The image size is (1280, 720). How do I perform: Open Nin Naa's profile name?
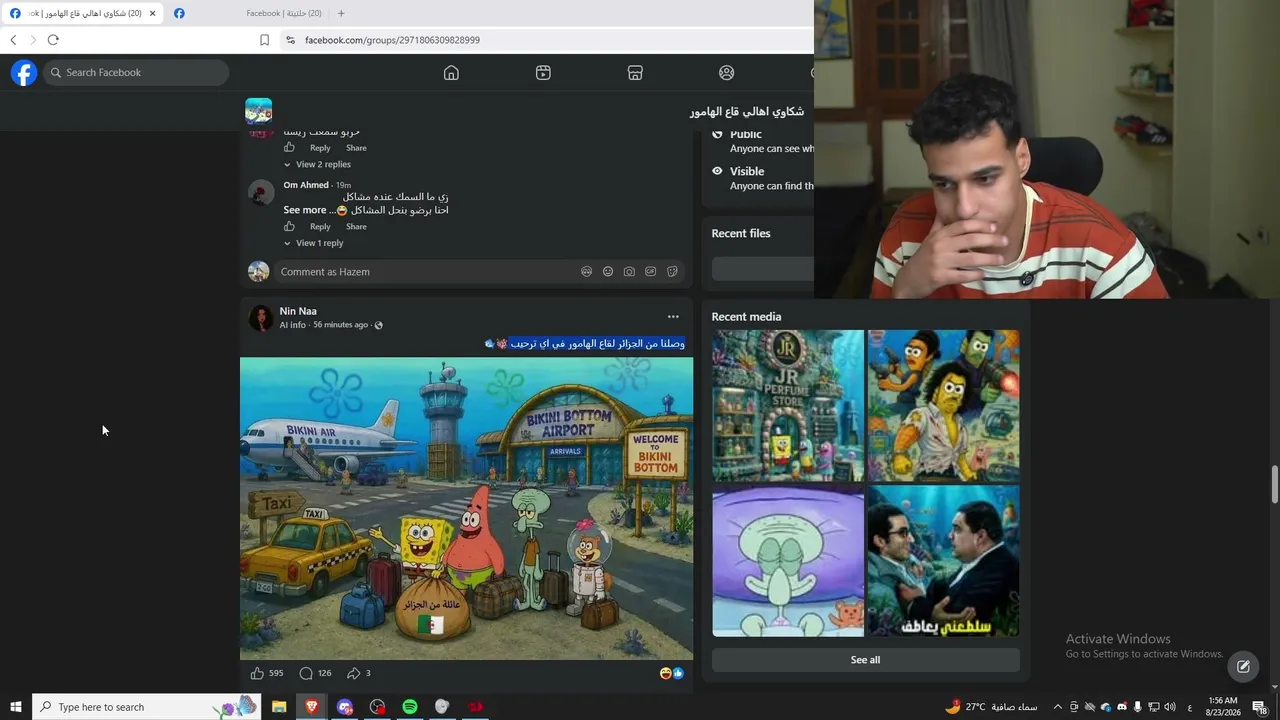coord(298,311)
